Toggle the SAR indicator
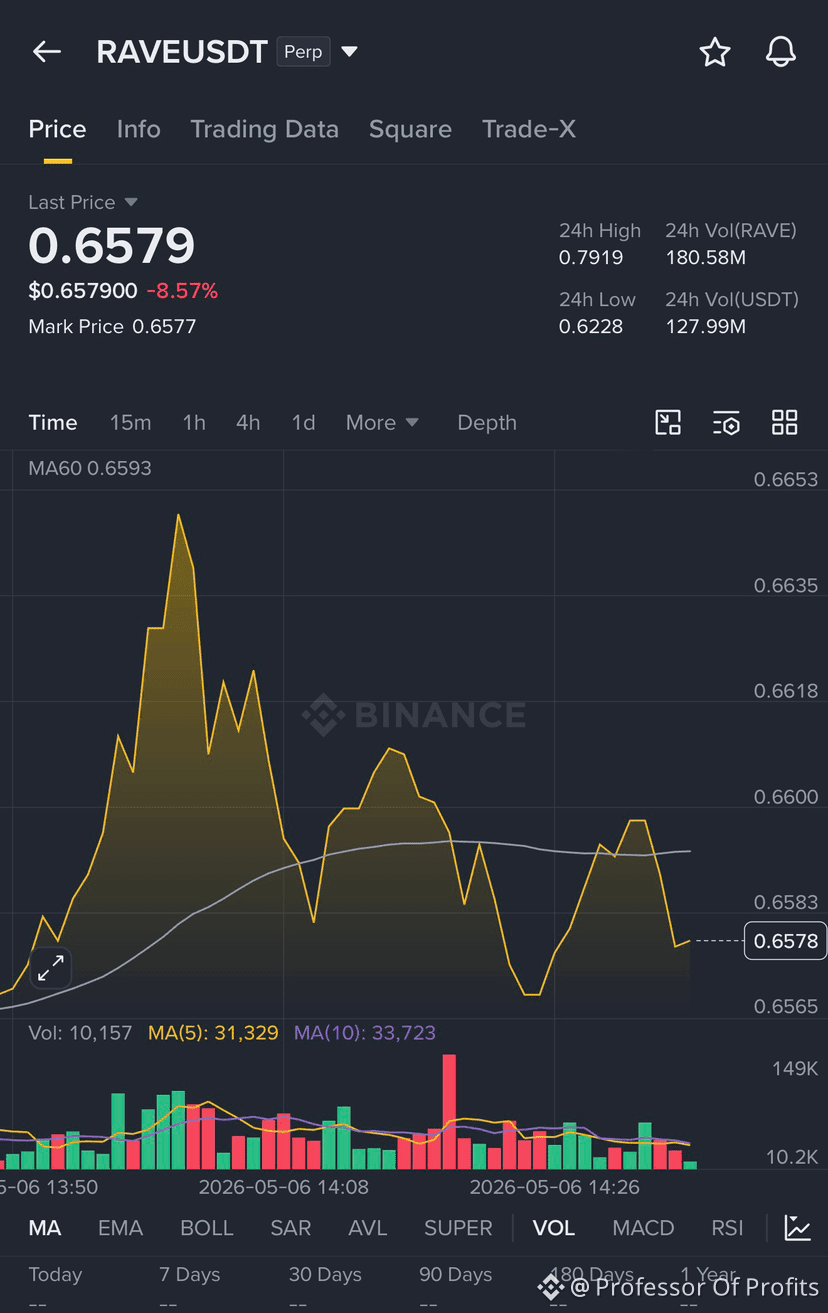 (x=290, y=1228)
